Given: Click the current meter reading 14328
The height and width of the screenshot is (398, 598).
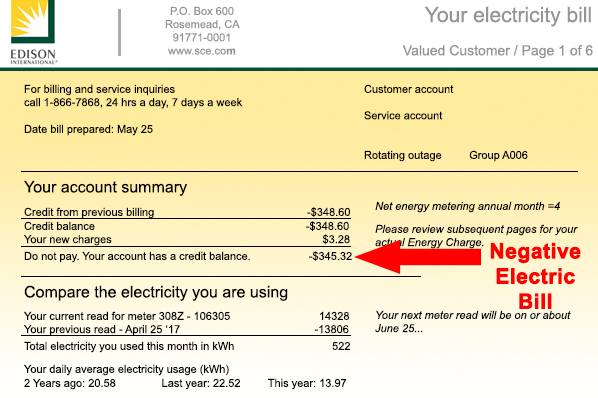Looking at the screenshot, I should (x=334, y=316).
